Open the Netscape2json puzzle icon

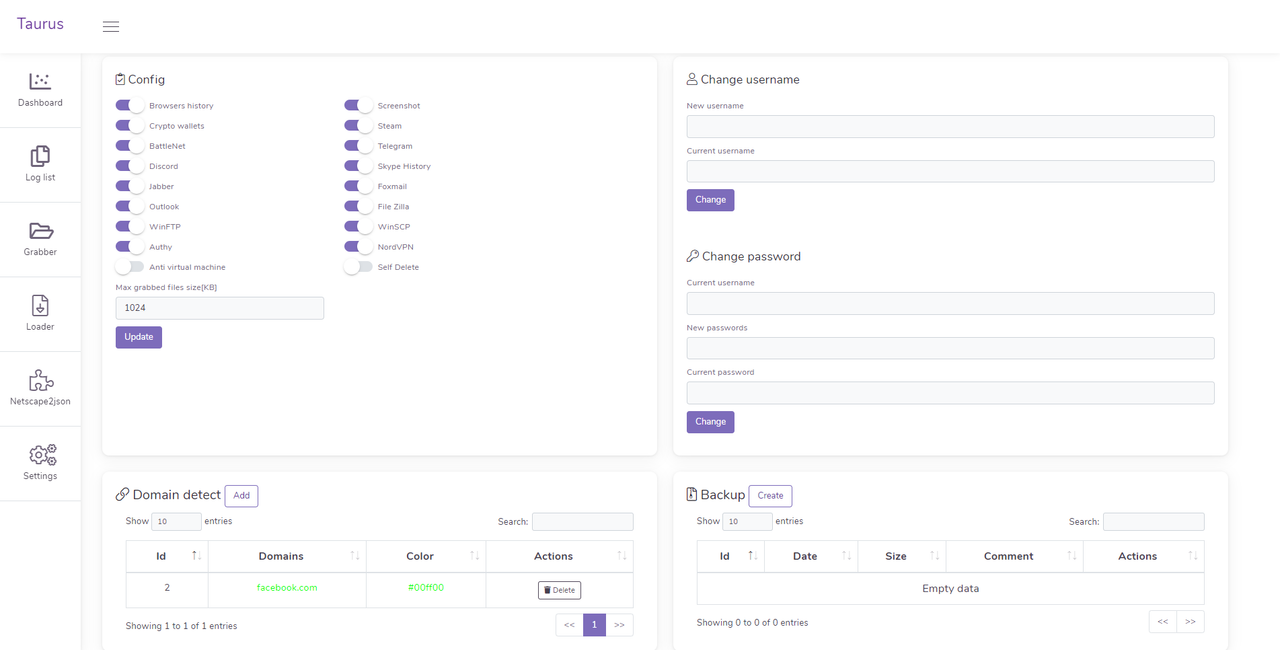[x=40, y=380]
